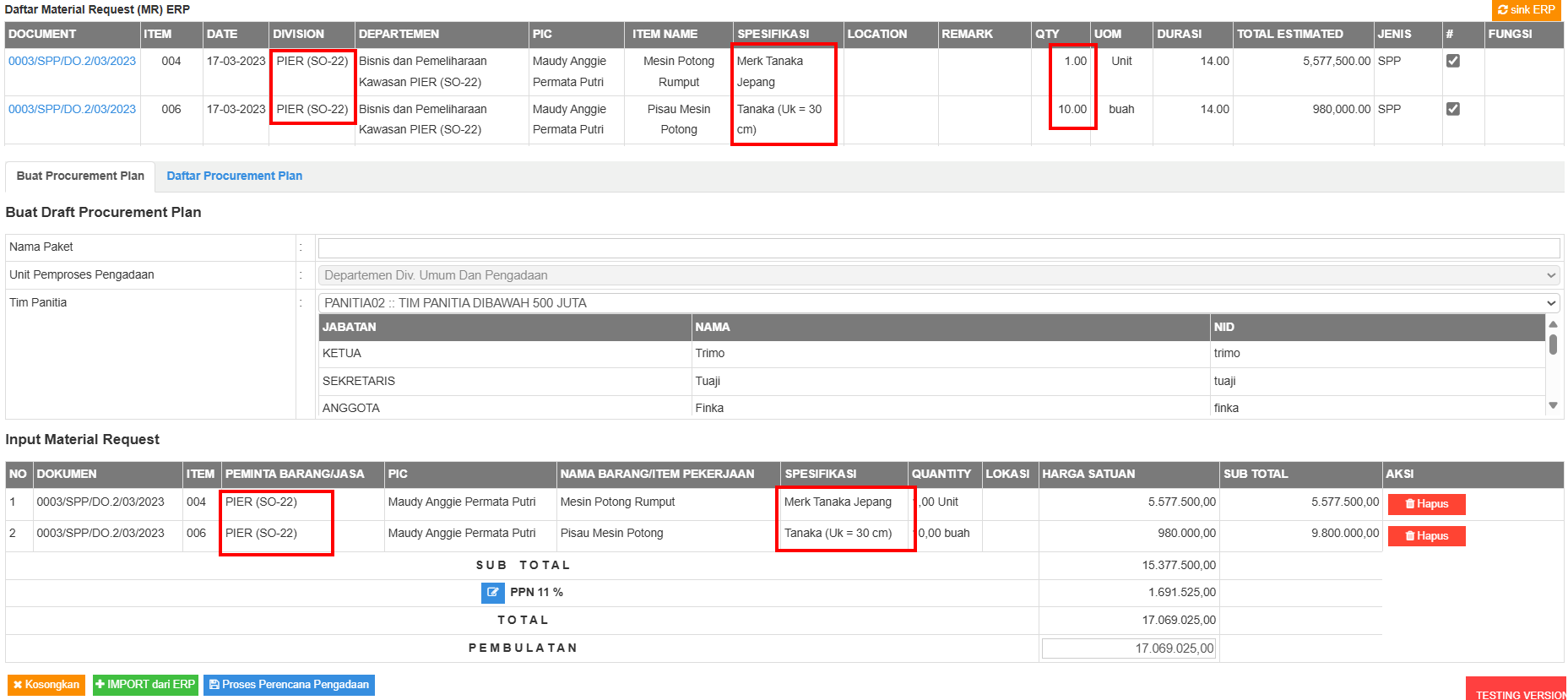Uncheck the checkbox for item 006

coord(1452,109)
